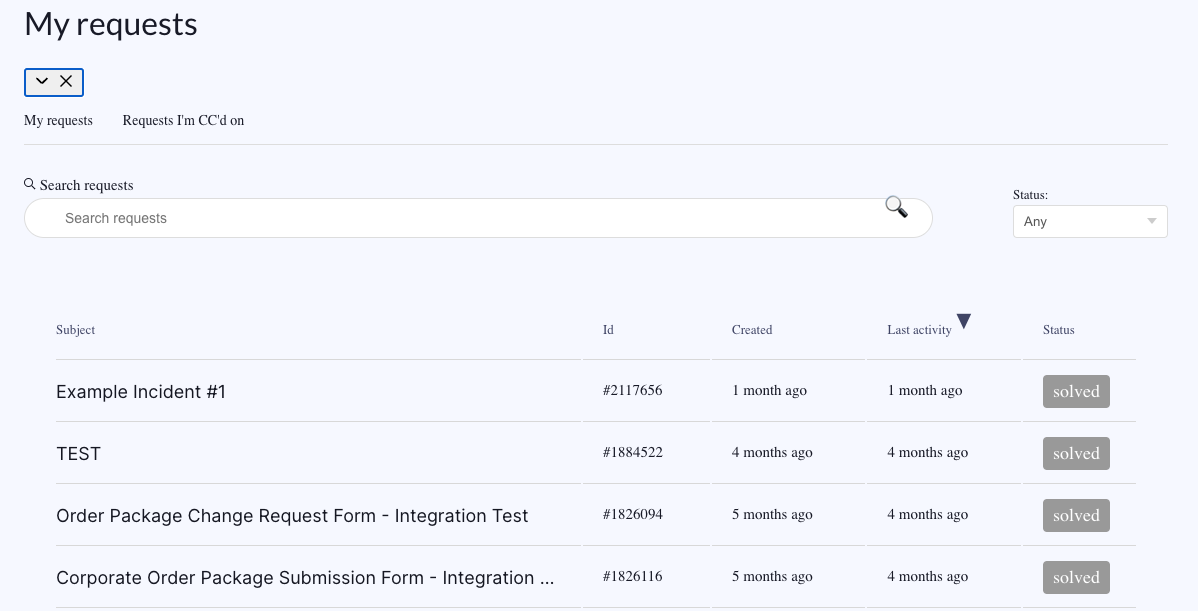Select request id #1826116
The width and height of the screenshot is (1198, 611).
[633, 576]
